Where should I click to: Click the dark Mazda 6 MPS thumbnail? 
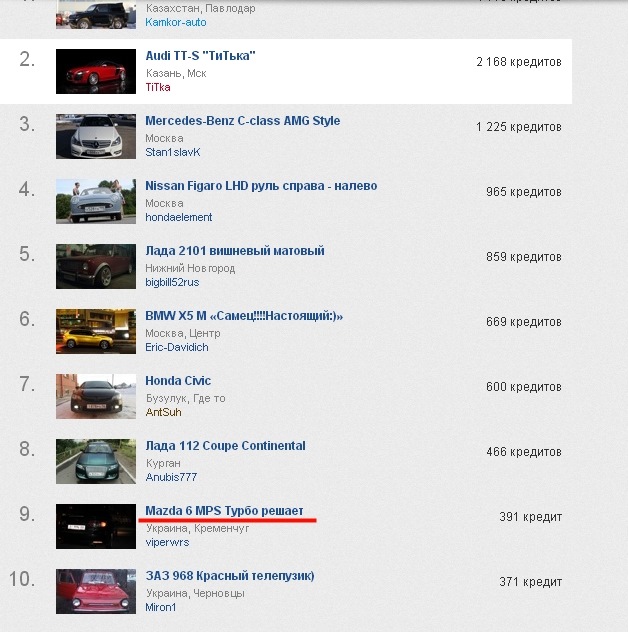click(x=96, y=526)
